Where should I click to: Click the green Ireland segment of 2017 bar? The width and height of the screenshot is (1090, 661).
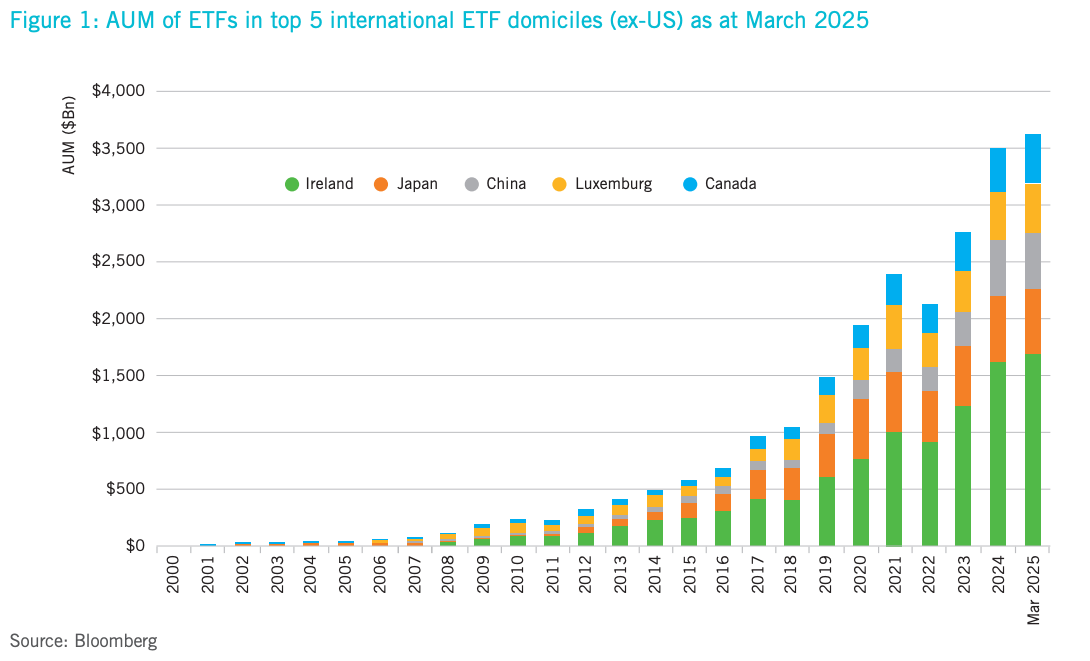pyautogui.click(x=758, y=522)
